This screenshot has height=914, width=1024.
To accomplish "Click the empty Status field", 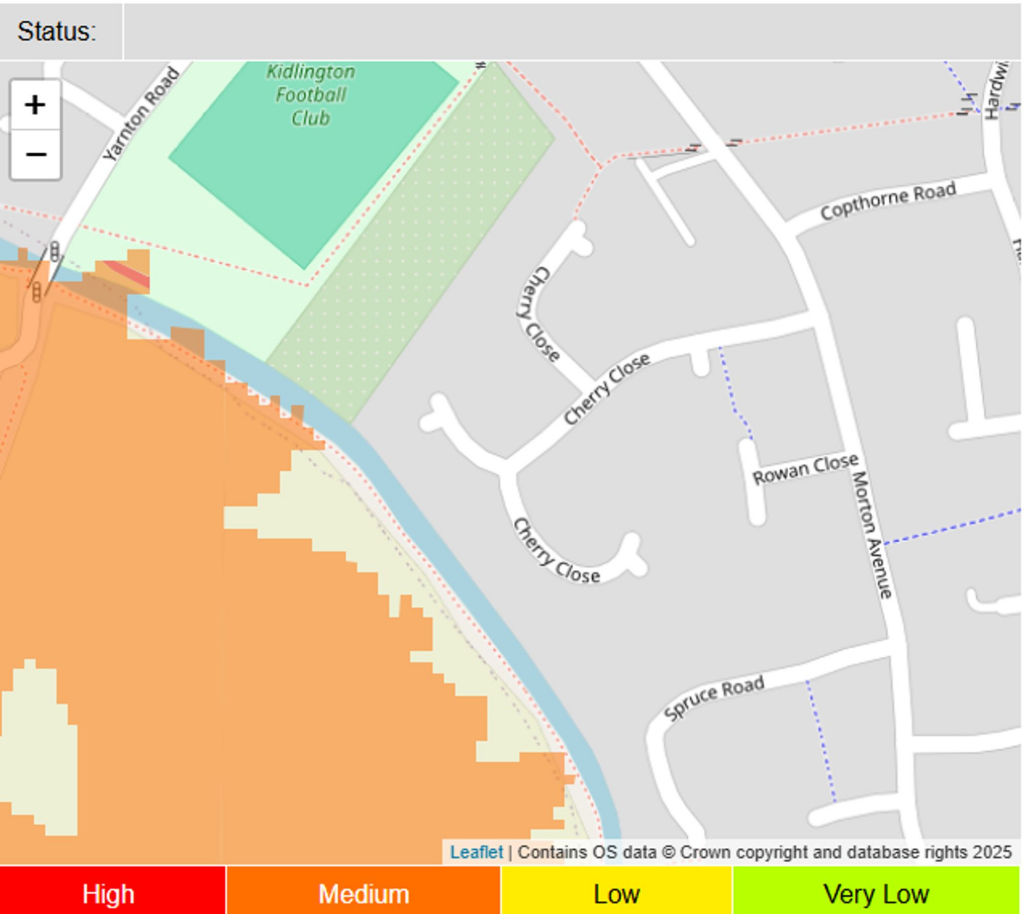I will (x=570, y=31).
